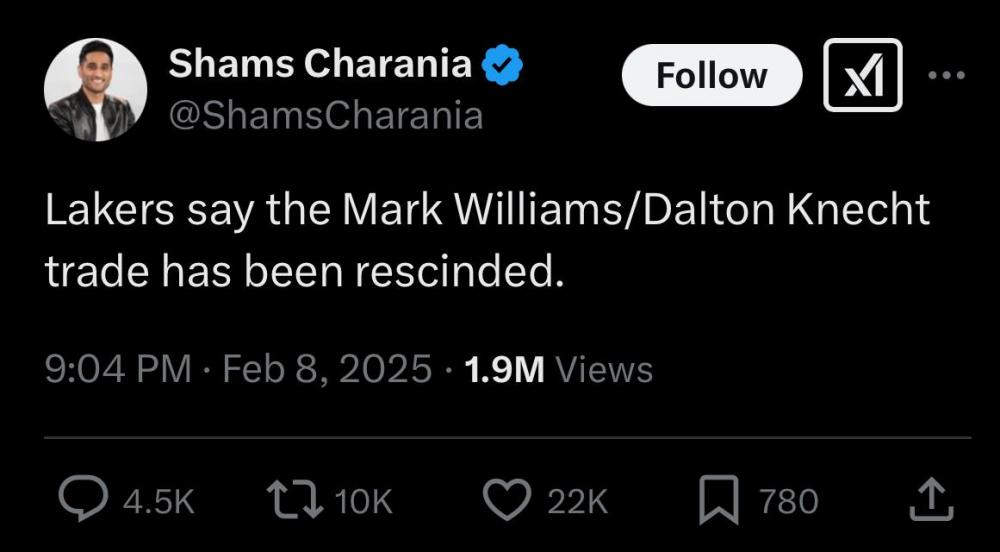This screenshot has width=1000, height=552.
Task: Open the @ShamsCharania handle link
Action: point(325,116)
